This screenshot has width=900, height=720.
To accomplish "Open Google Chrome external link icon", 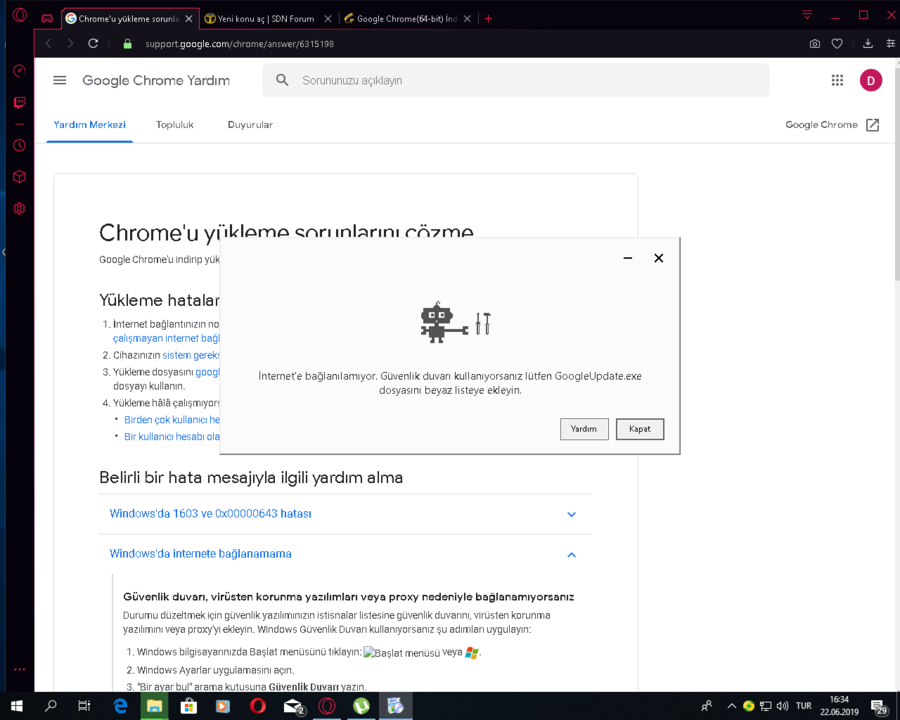I will pos(872,125).
